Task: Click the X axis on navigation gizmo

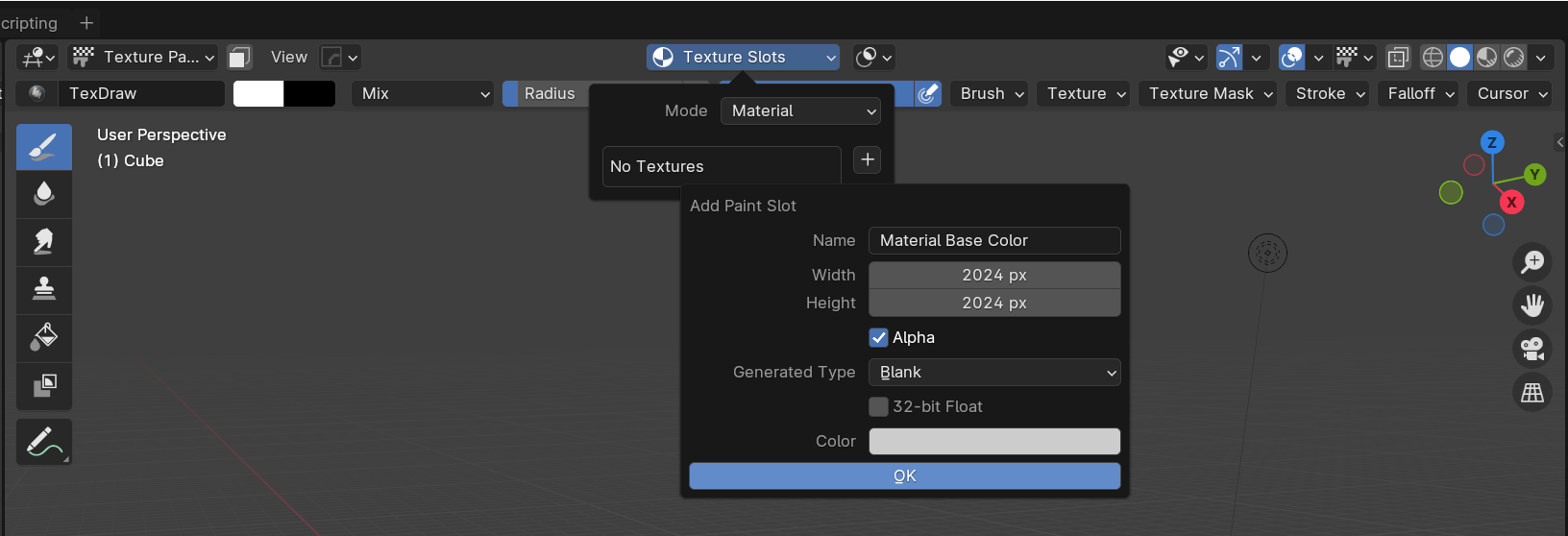Action: (1511, 202)
